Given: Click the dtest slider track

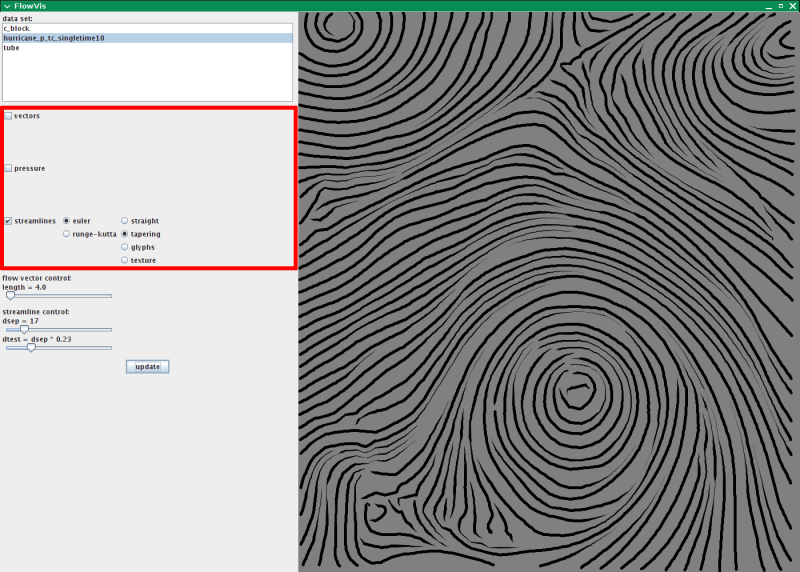Looking at the screenshot, I should 58,348.
